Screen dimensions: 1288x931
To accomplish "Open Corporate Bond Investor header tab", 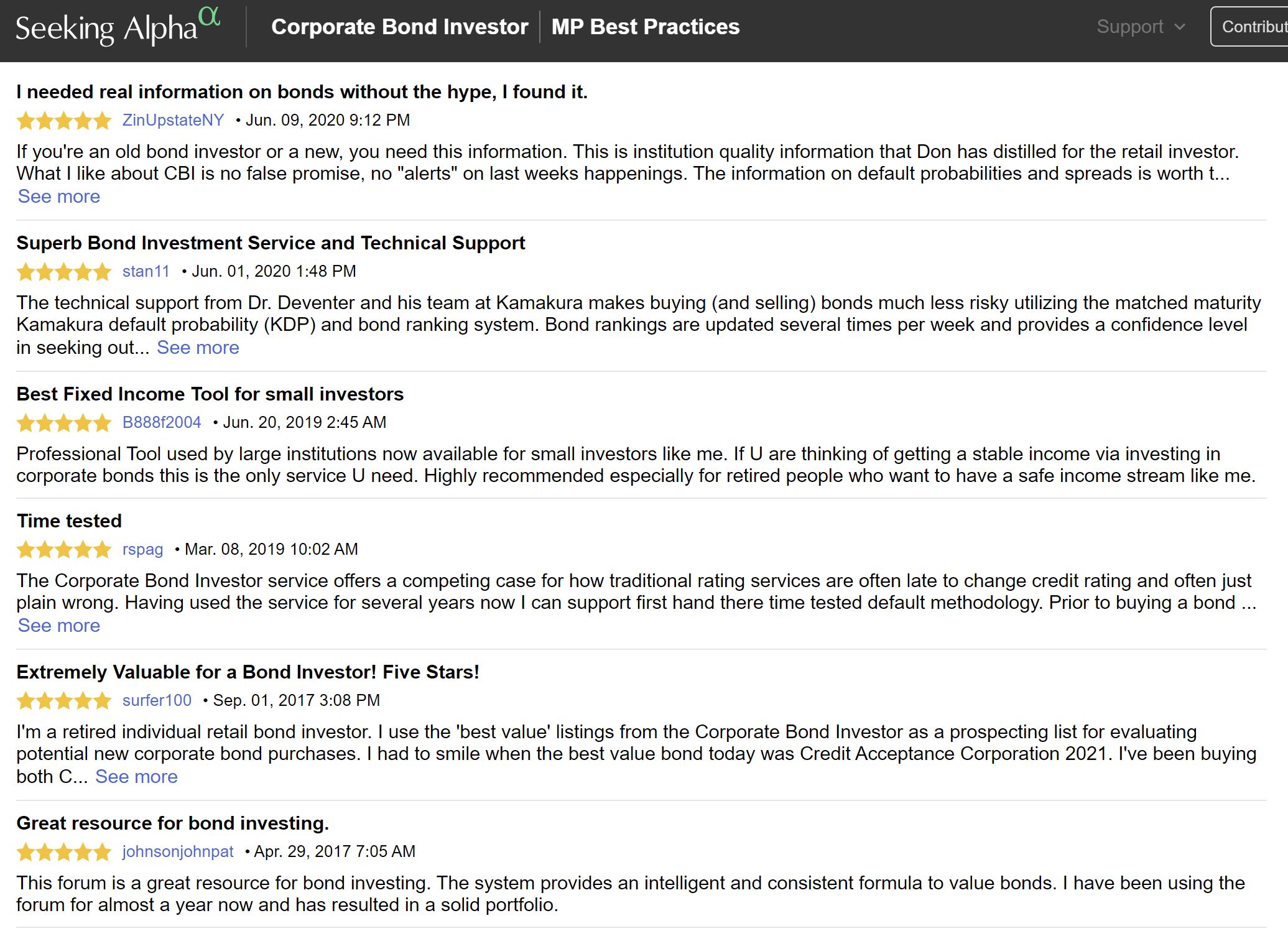I will [400, 27].
